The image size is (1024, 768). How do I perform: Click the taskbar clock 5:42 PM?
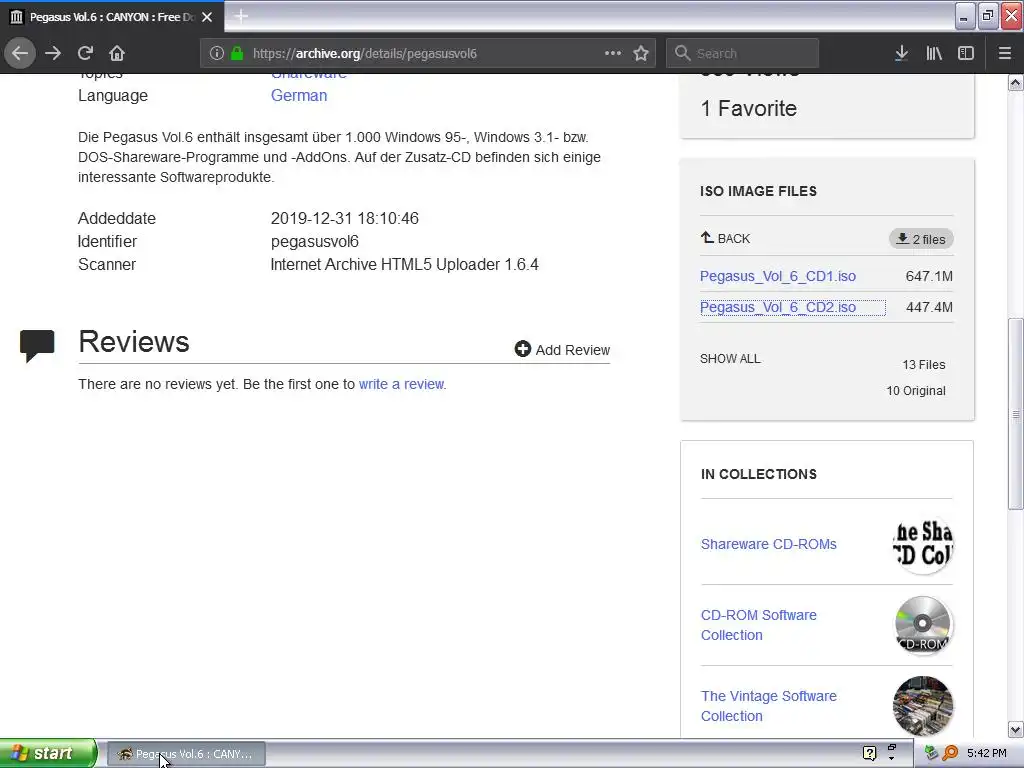point(987,753)
